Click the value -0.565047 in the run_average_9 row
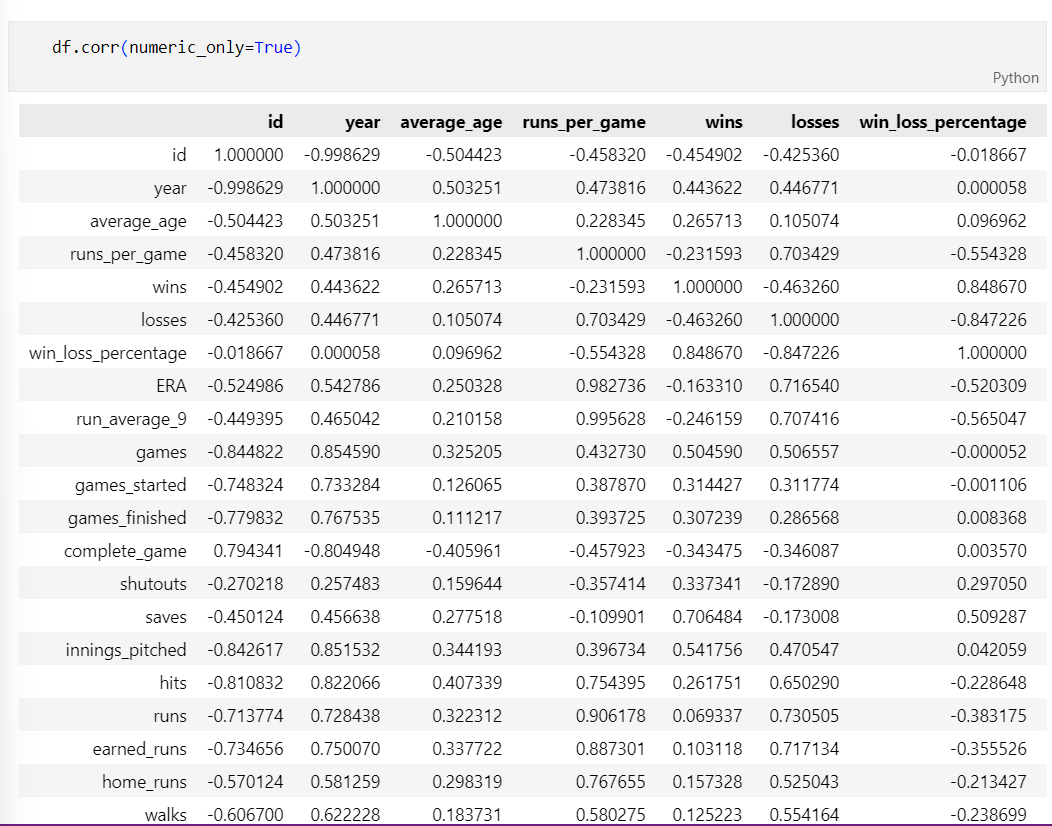Screen dimensions: 1052x826 [988, 419]
